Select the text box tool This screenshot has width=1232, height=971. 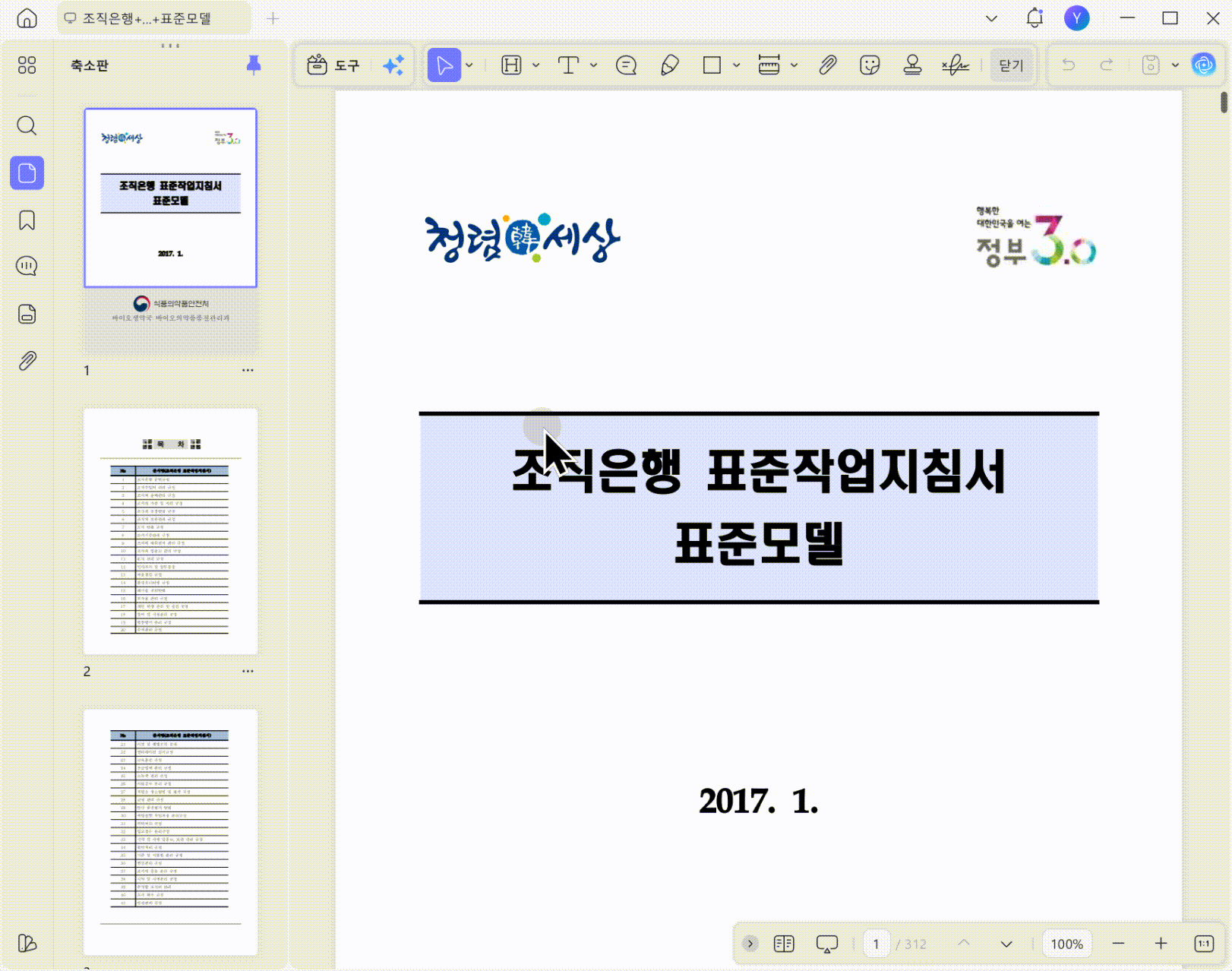(x=568, y=65)
